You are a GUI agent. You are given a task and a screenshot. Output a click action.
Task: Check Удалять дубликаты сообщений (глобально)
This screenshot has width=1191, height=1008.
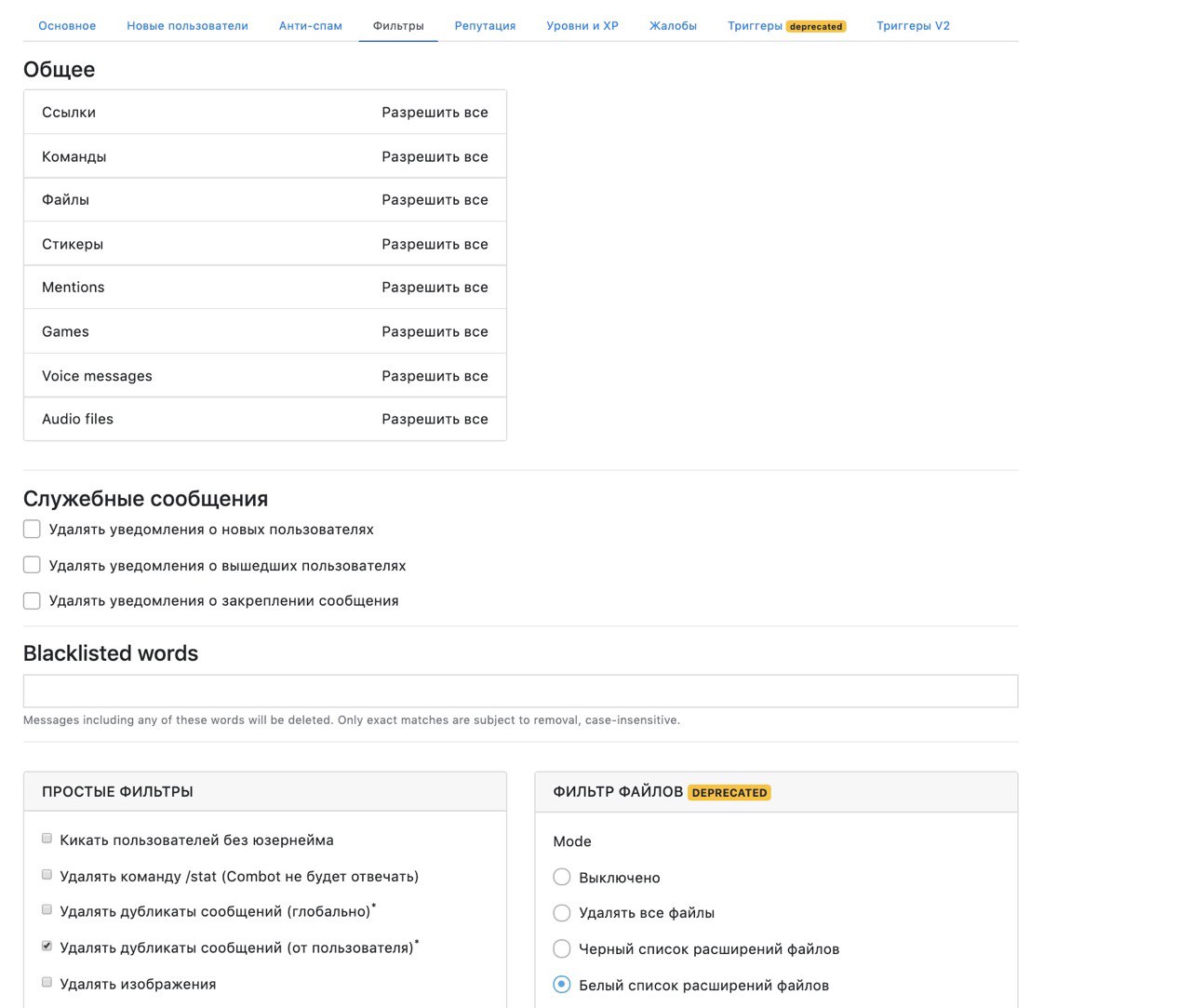[x=47, y=910]
